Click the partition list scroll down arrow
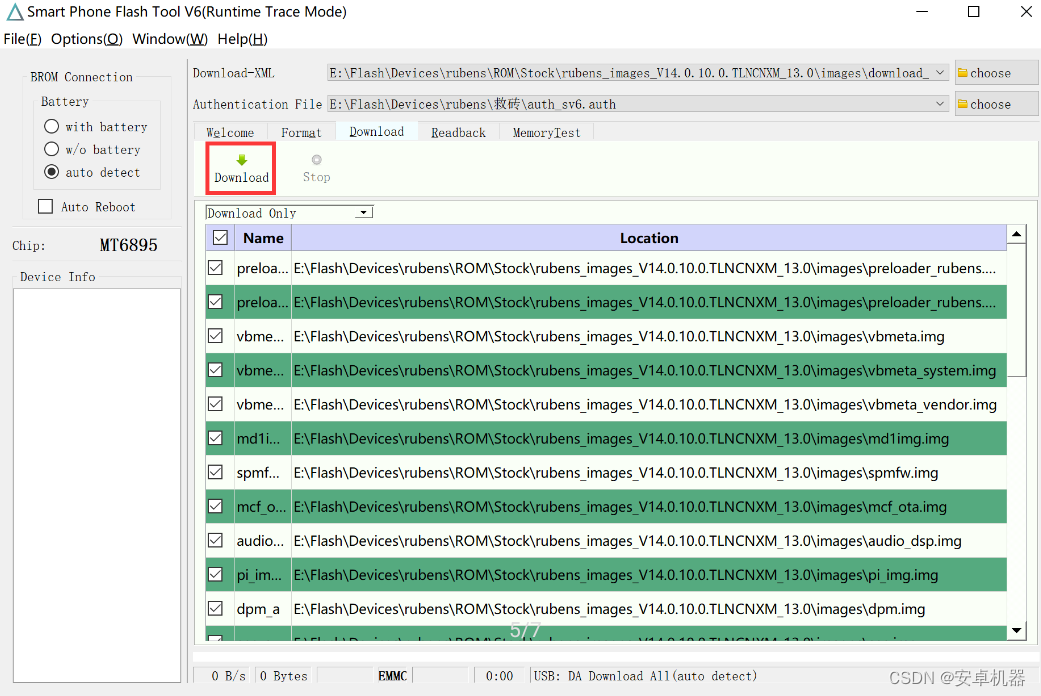This screenshot has width=1041, height=696. tap(1016, 630)
